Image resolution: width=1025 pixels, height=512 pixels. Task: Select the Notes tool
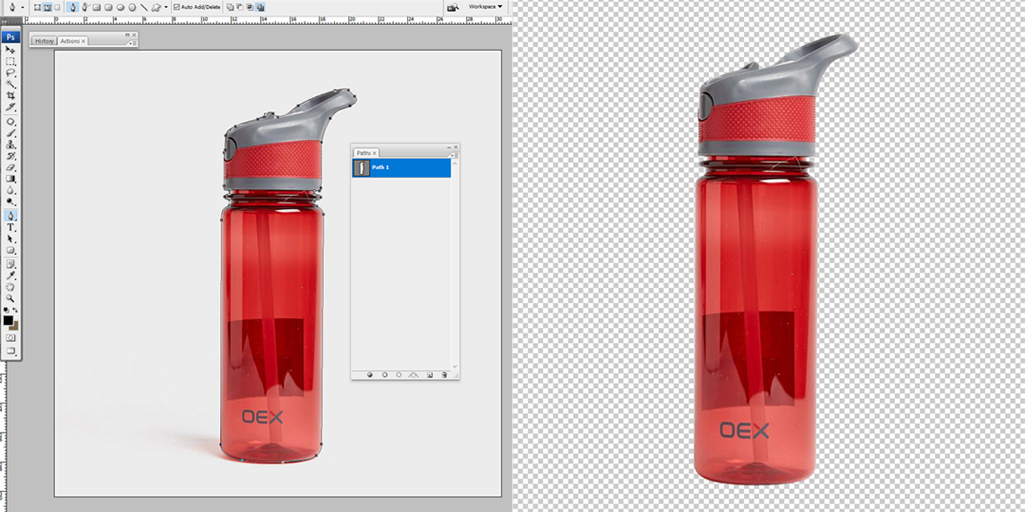(10, 264)
